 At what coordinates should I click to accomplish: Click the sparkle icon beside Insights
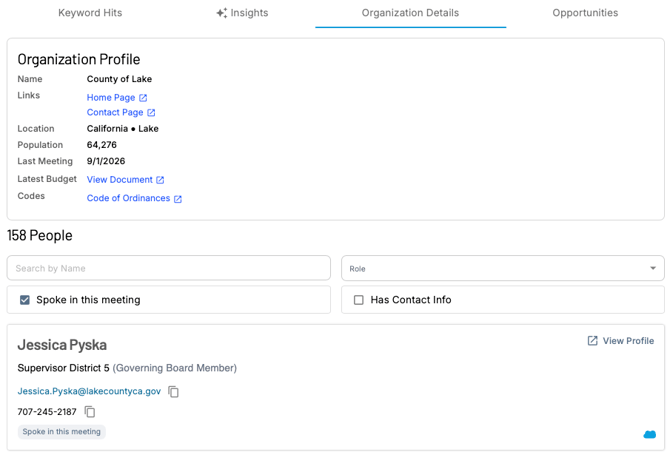pos(221,13)
